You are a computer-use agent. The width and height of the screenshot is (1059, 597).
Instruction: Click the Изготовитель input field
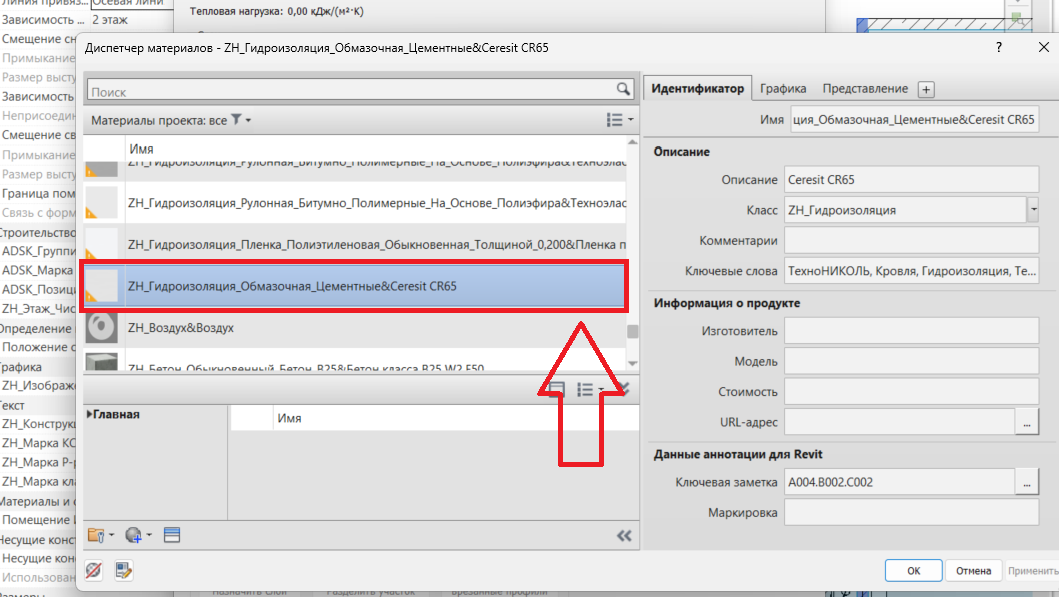click(911, 331)
